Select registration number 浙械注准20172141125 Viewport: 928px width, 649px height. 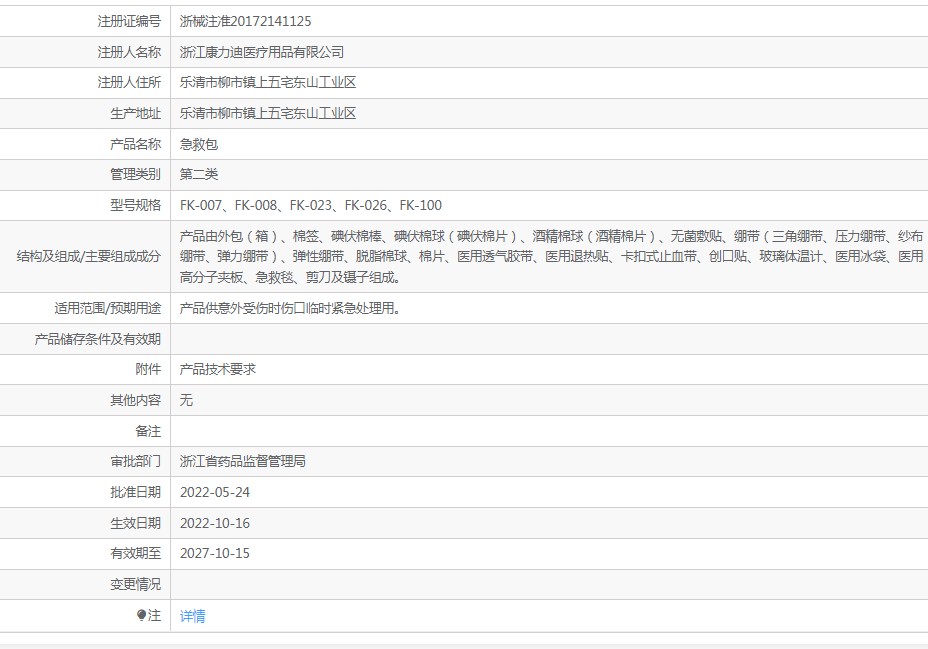tap(246, 21)
